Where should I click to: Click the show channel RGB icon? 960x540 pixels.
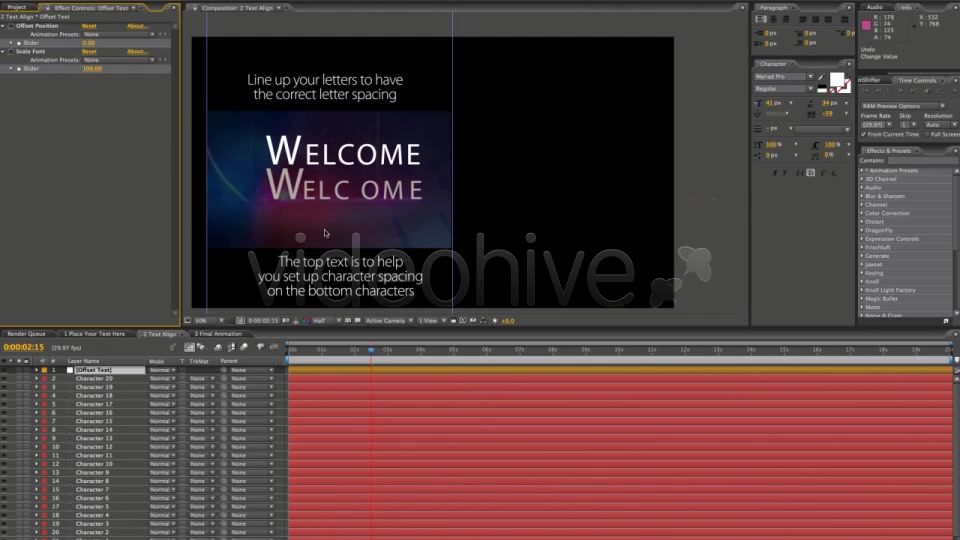[x=306, y=321]
